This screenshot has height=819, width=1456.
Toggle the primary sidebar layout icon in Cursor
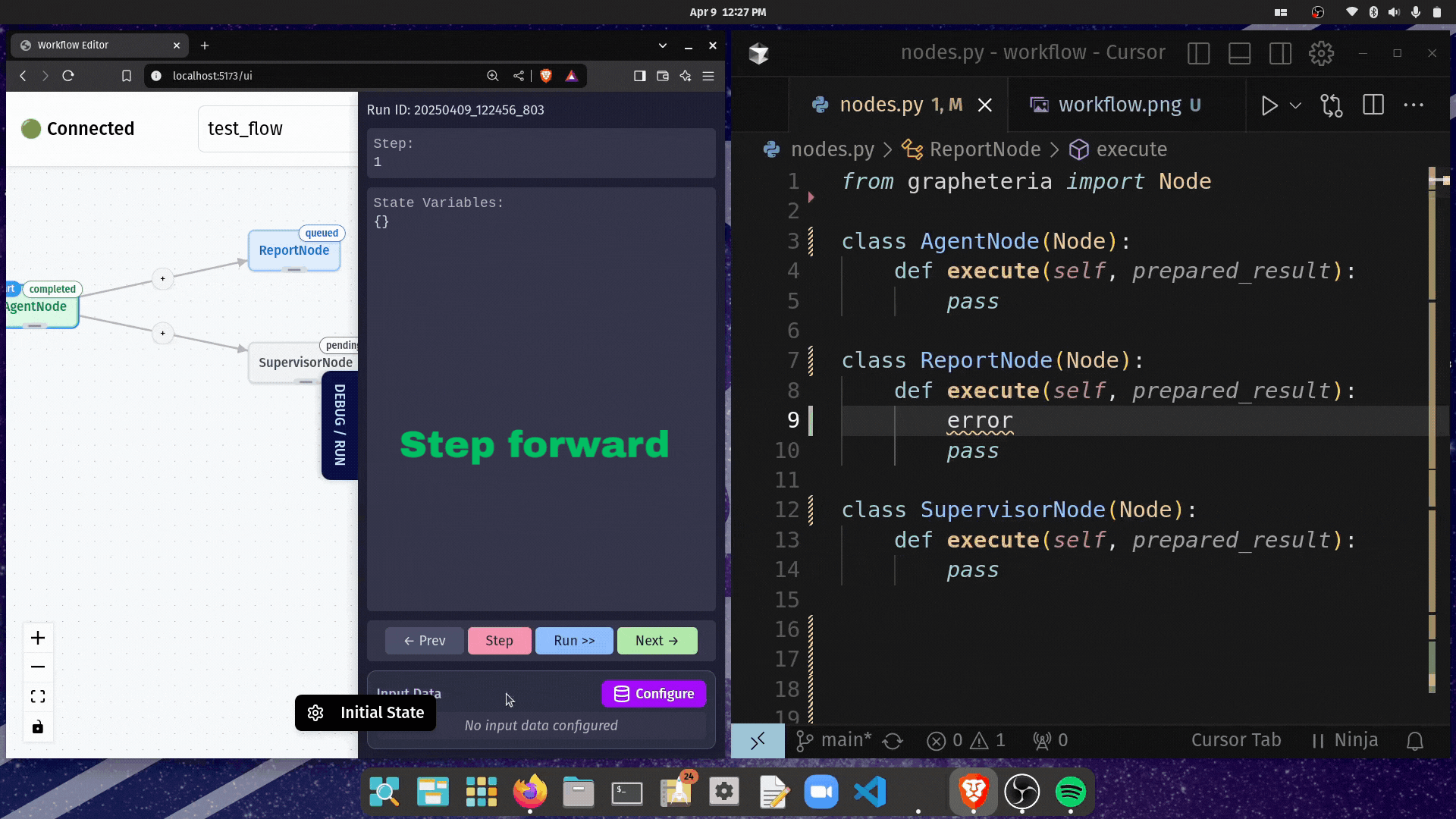tap(1198, 54)
